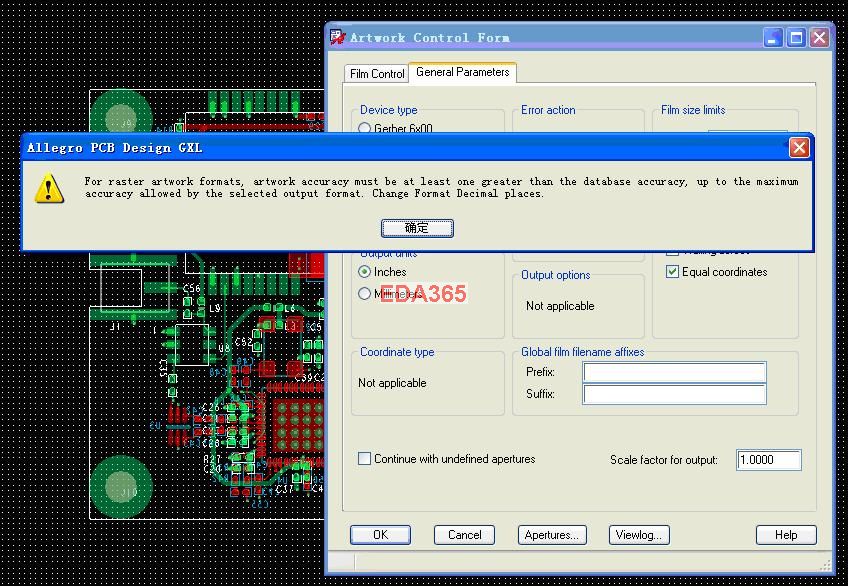Click the 'Film size limits' group label
The image size is (848, 586).
[x=693, y=110]
